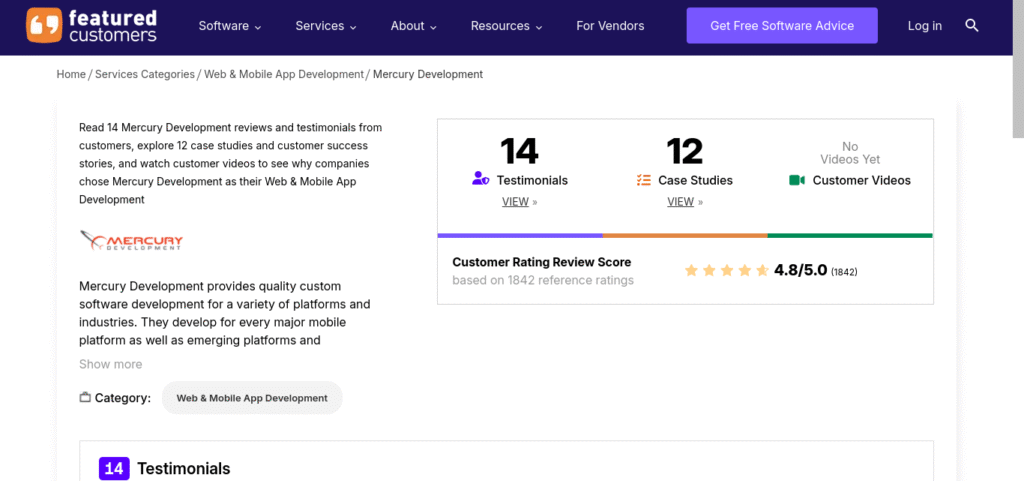
Task: Select the briefcase icon beside Category
Action: coord(85,397)
